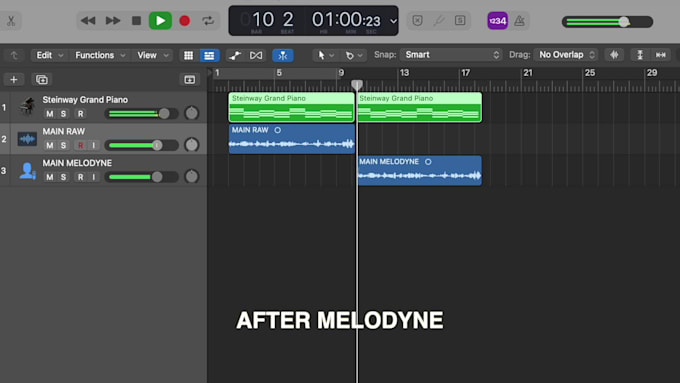Viewport: 680px width, 383px height.
Task: Adjust the MAIN RAW volume fader
Action: (x=157, y=145)
